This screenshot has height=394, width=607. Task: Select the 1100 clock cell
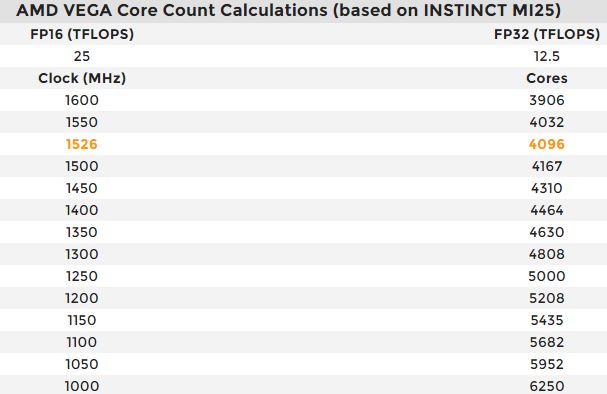point(82,342)
